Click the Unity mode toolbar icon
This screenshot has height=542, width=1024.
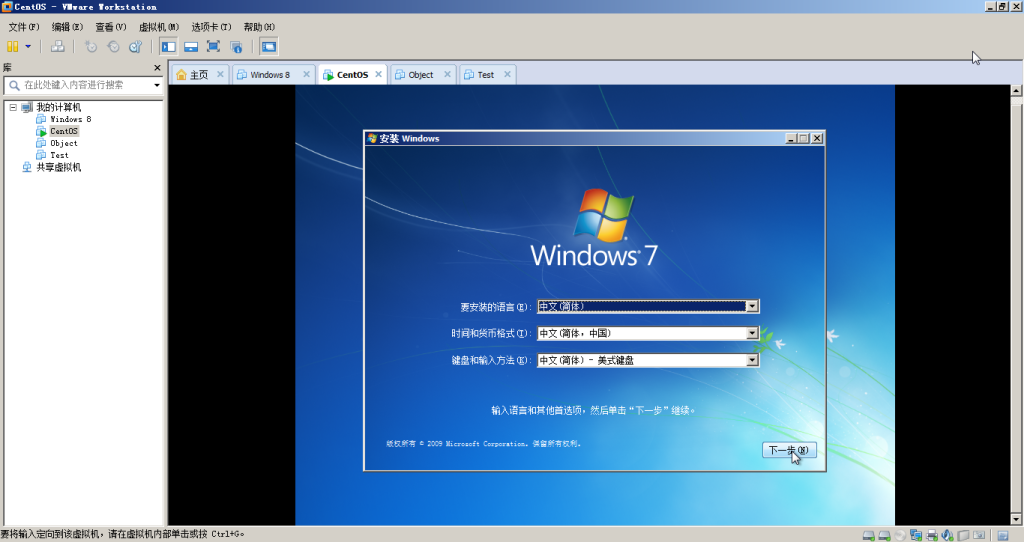(236, 46)
